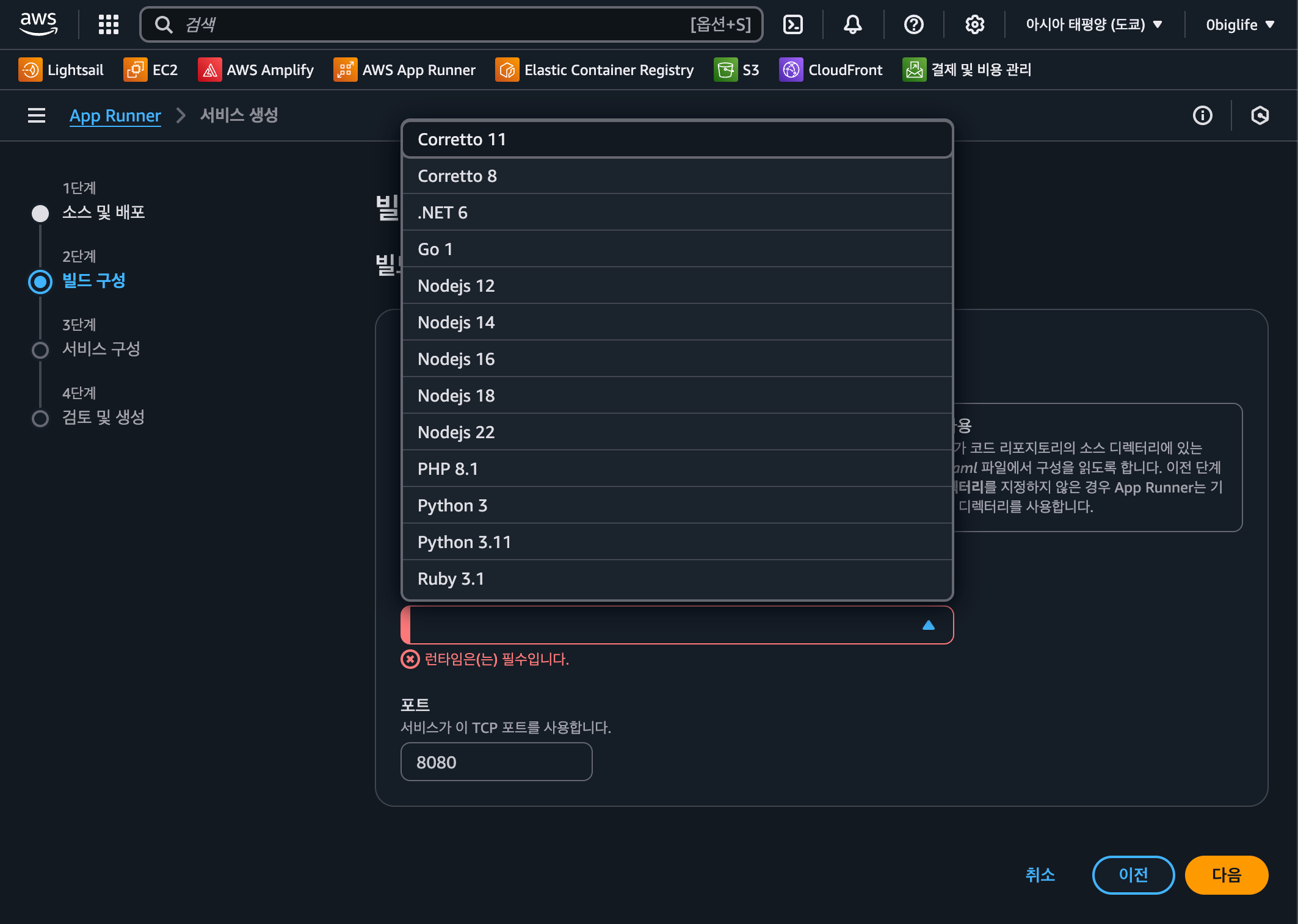The image size is (1298, 924).
Task: Open the services grid menu
Action: [x=109, y=24]
